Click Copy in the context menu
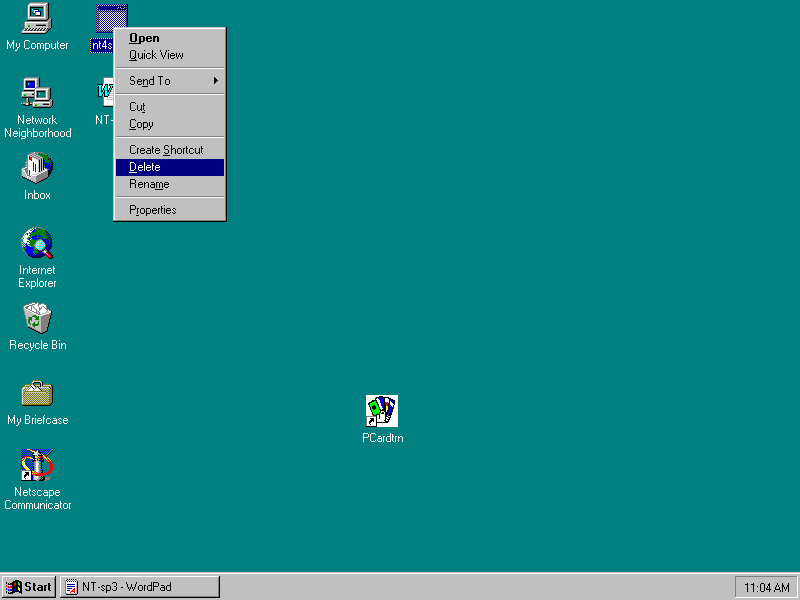The height and width of the screenshot is (600, 800). pyautogui.click(x=141, y=124)
